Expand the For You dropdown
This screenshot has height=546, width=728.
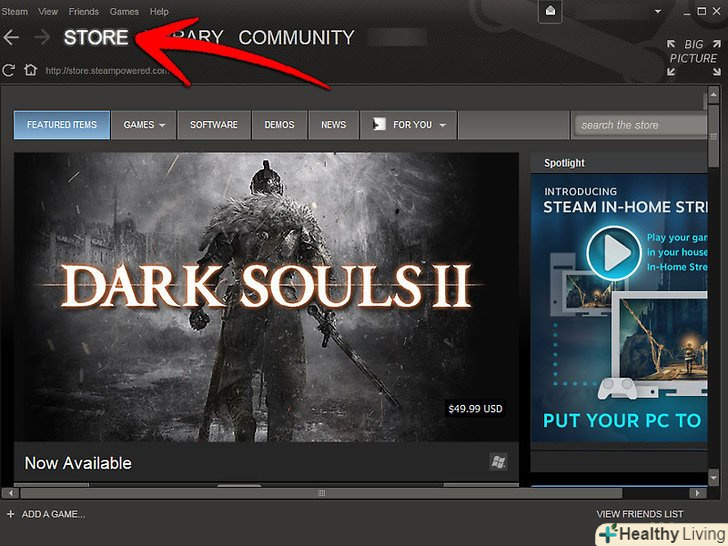[409, 125]
